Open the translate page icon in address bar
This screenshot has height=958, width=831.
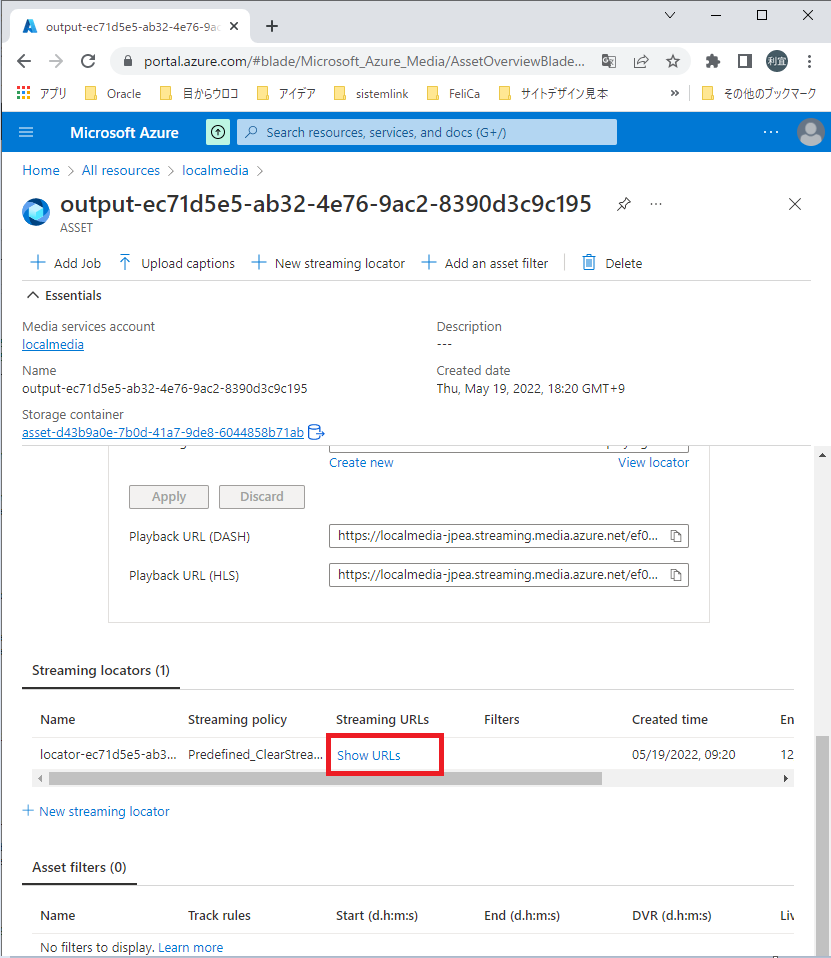pyautogui.click(x=609, y=61)
